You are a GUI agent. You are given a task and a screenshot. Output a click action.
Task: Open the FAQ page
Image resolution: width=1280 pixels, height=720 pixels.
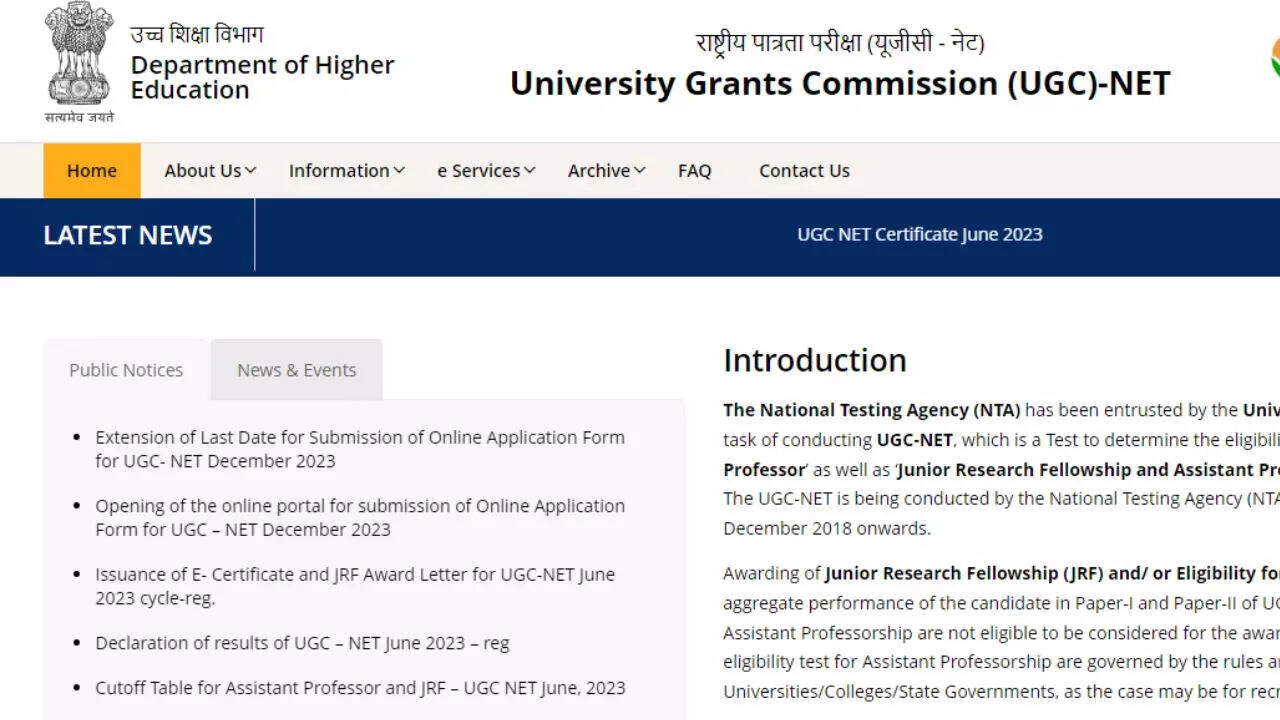(x=694, y=171)
